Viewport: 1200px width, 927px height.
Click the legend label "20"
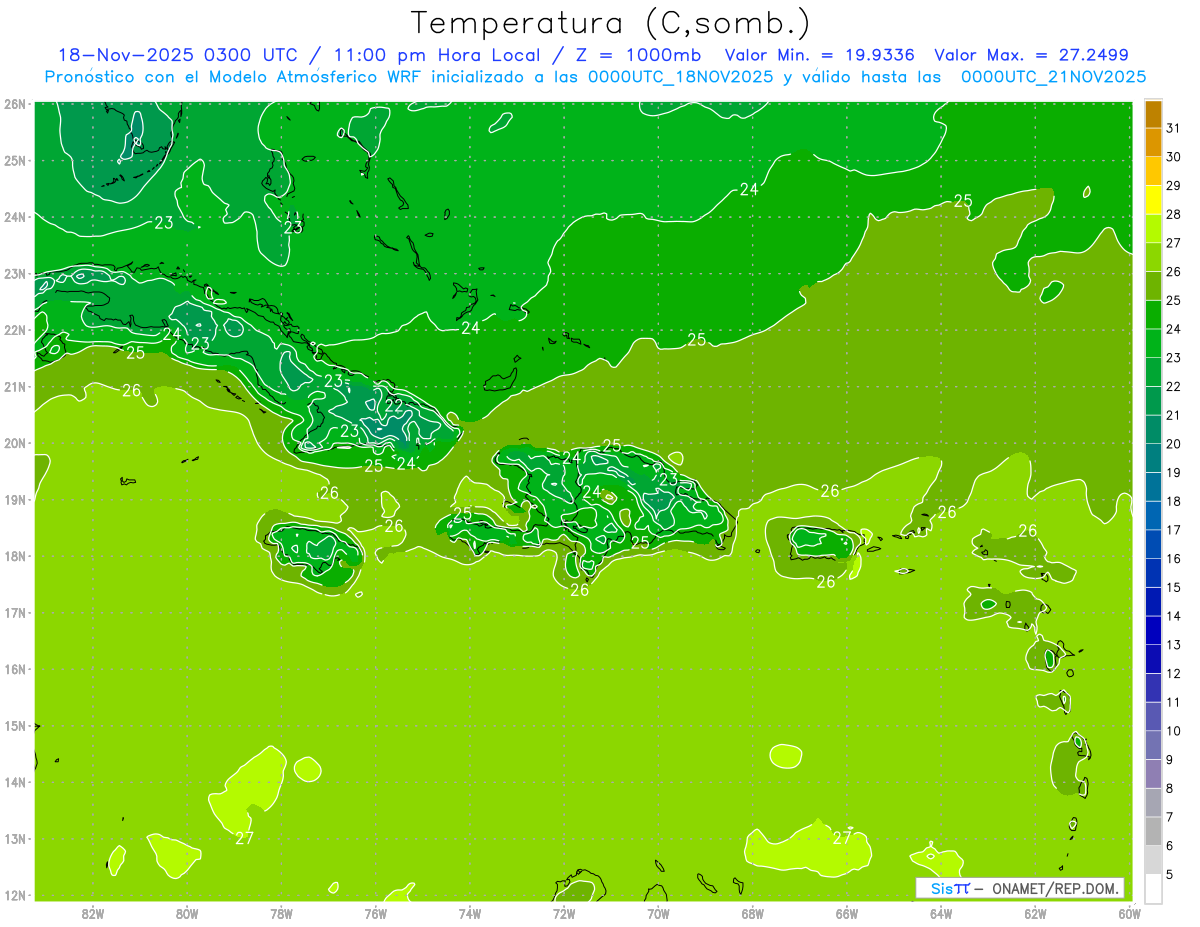coord(1174,444)
